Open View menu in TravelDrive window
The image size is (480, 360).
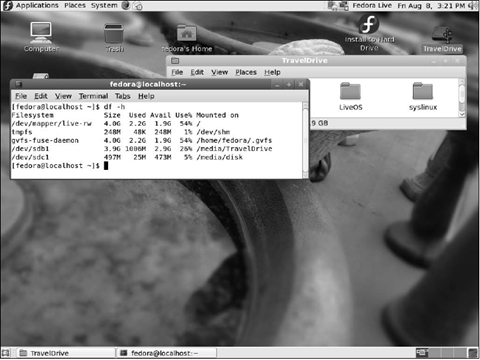click(x=219, y=72)
